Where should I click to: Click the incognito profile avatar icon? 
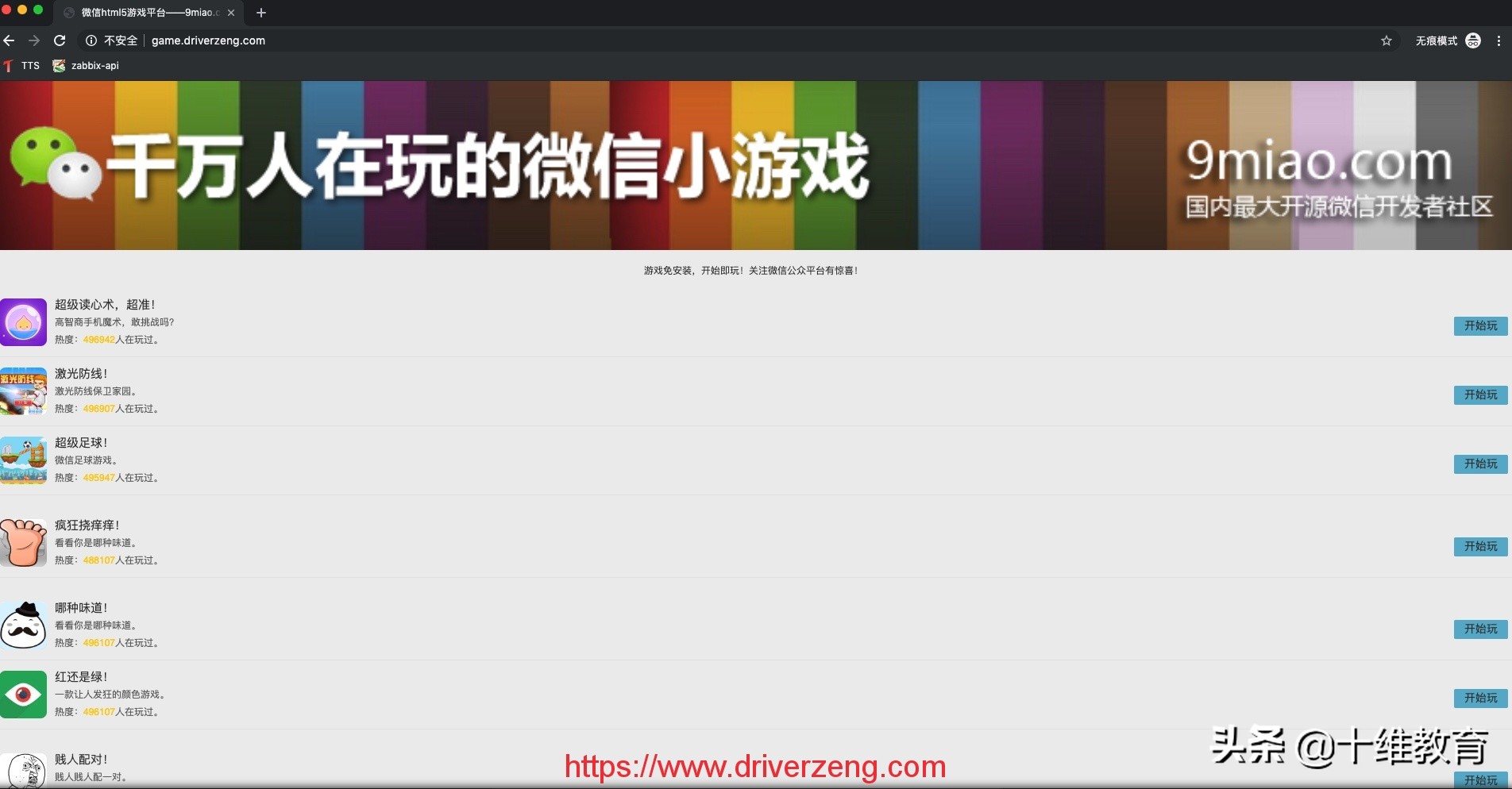click(1474, 40)
